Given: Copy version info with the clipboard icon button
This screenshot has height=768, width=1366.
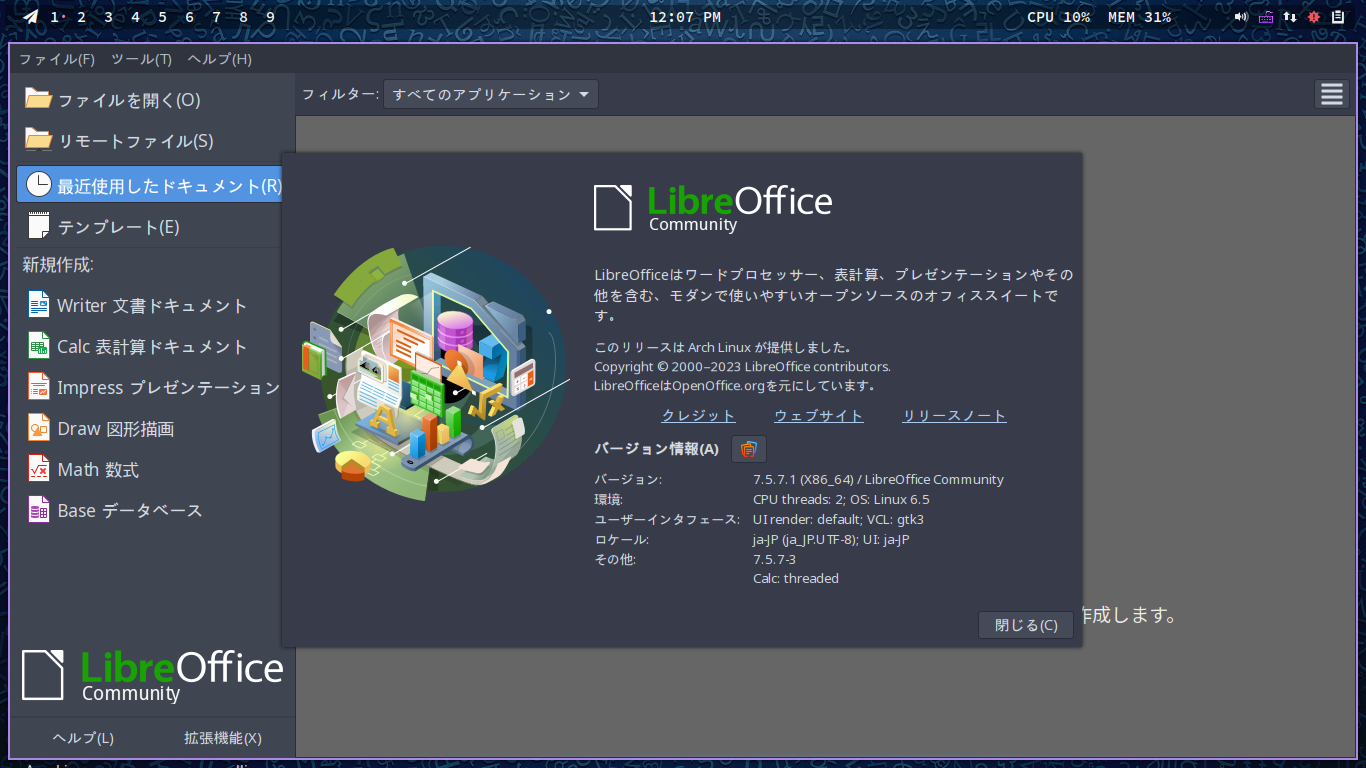Looking at the screenshot, I should click(x=749, y=449).
